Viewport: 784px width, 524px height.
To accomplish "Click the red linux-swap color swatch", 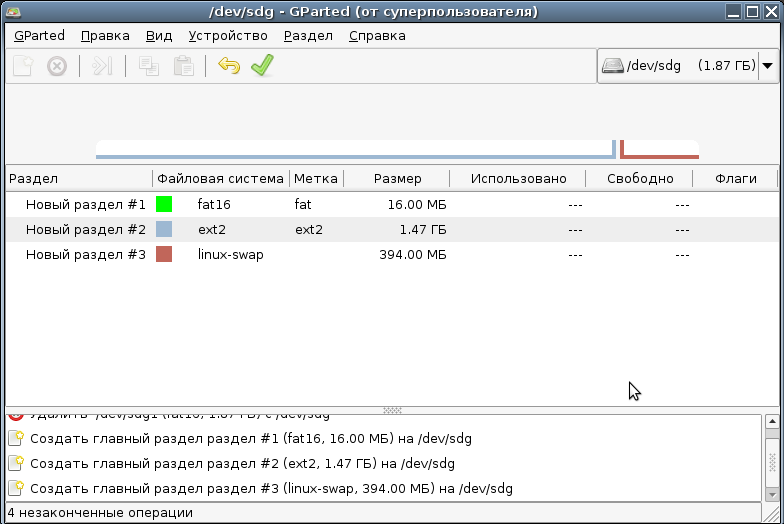I will pyautogui.click(x=164, y=254).
